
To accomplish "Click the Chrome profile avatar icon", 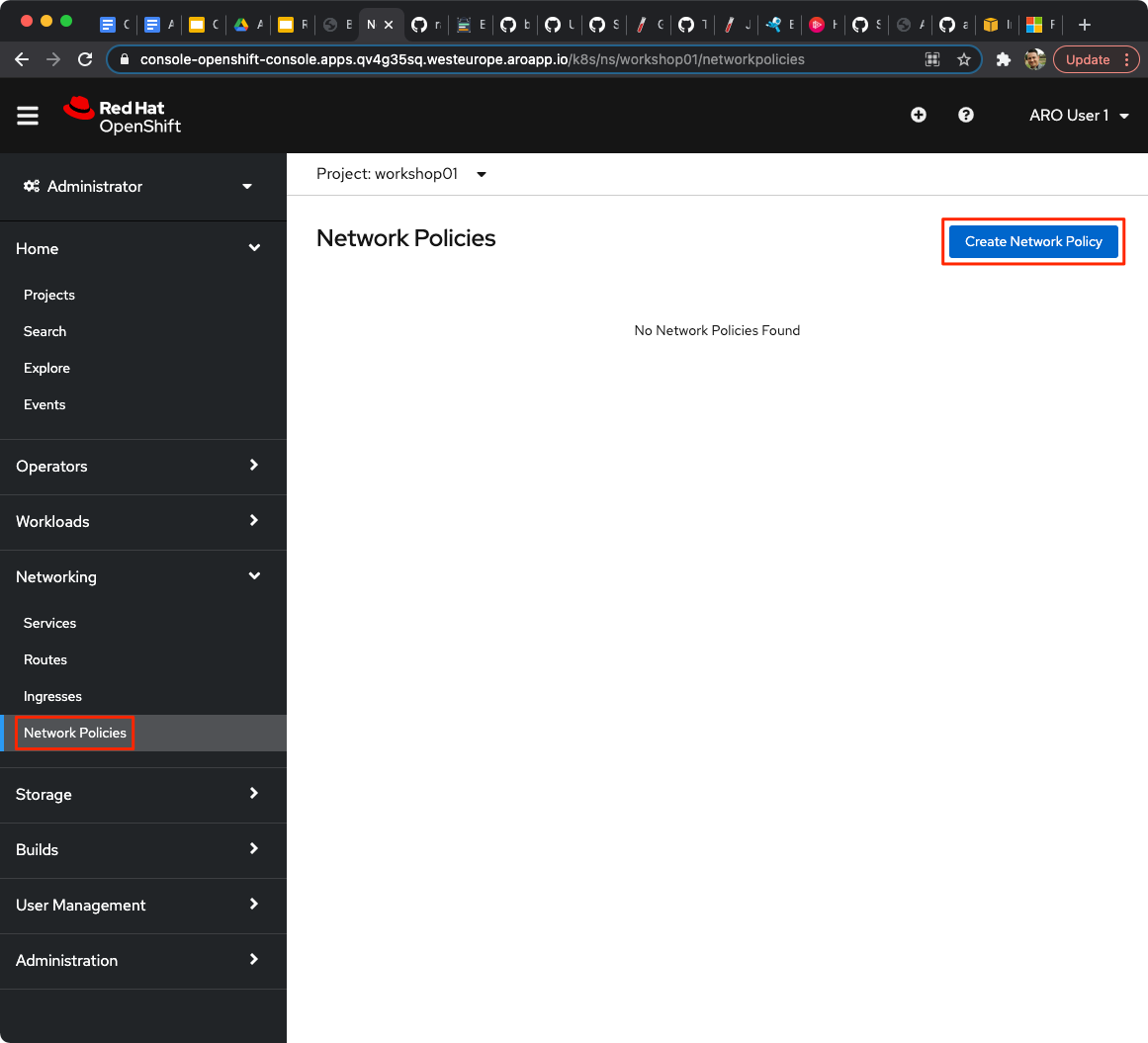I will (1034, 59).
